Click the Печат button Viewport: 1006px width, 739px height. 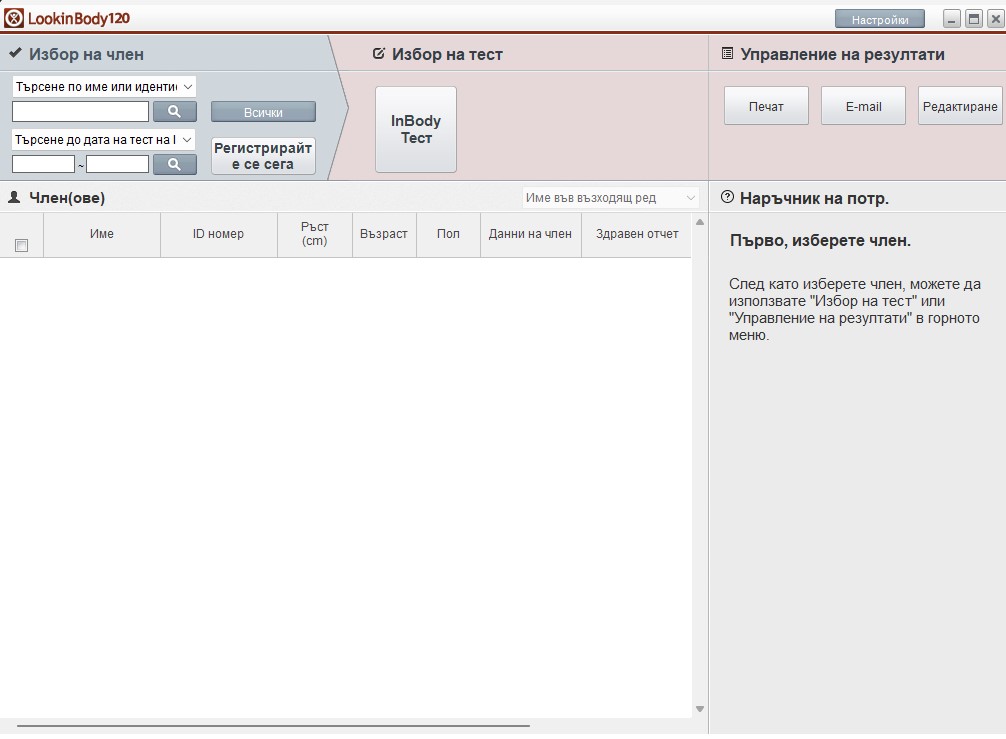pyautogui.click(x=766, y=106)
